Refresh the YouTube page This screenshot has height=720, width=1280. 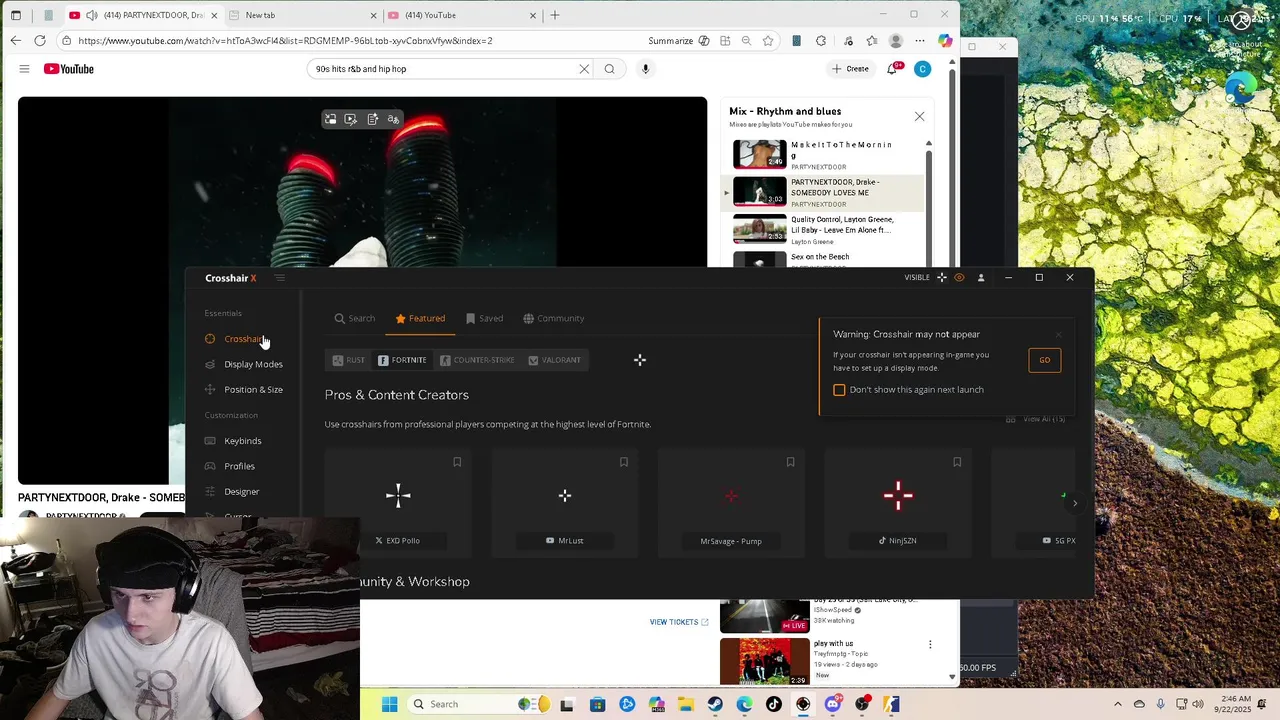tap(40, 41)
